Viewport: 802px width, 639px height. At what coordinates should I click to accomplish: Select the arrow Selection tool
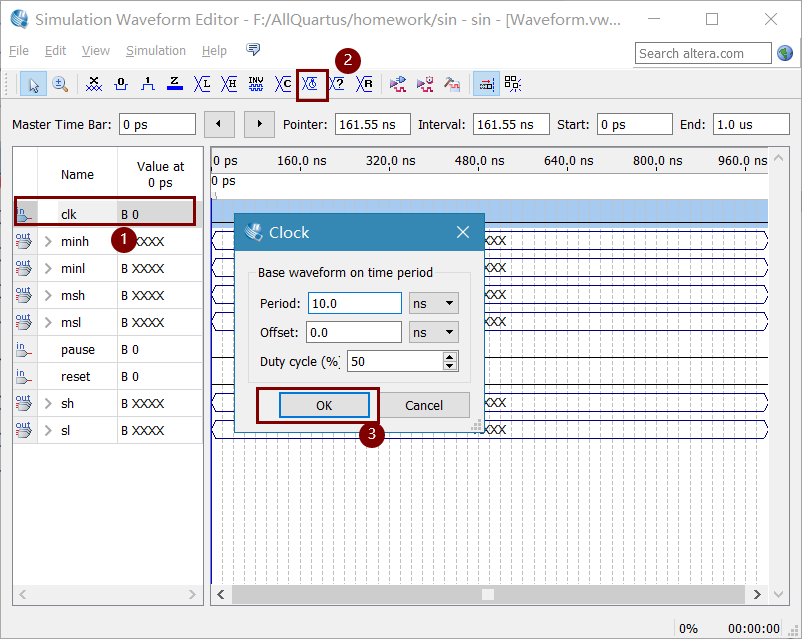(33, 84)
